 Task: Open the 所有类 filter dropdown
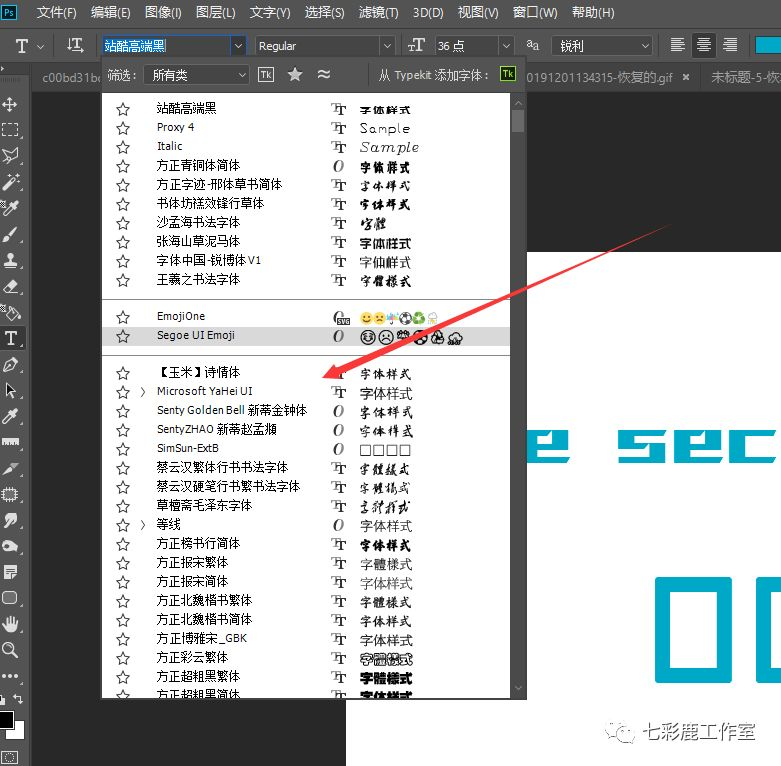click(x=196, y=75)
